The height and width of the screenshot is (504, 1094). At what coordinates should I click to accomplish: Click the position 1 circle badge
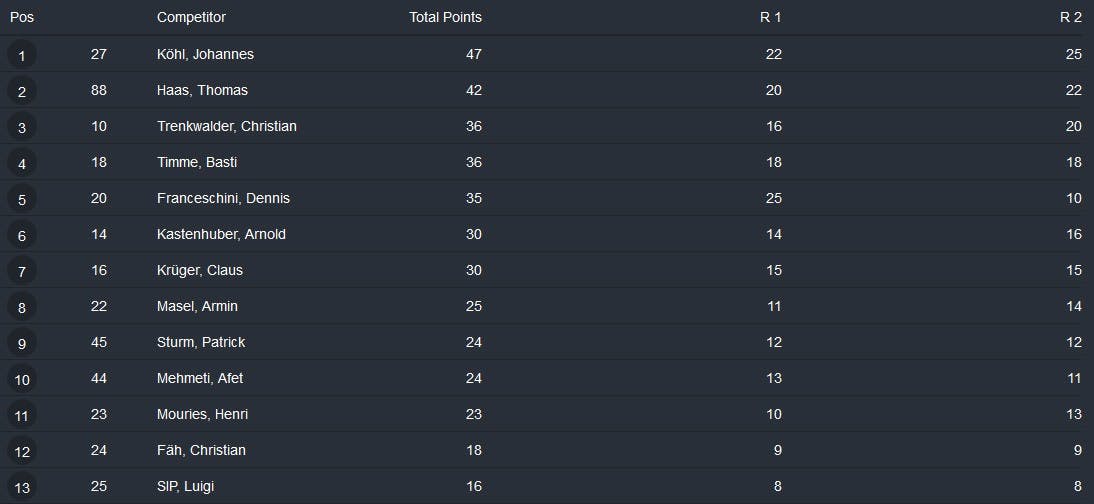click(x=22, y=55)
